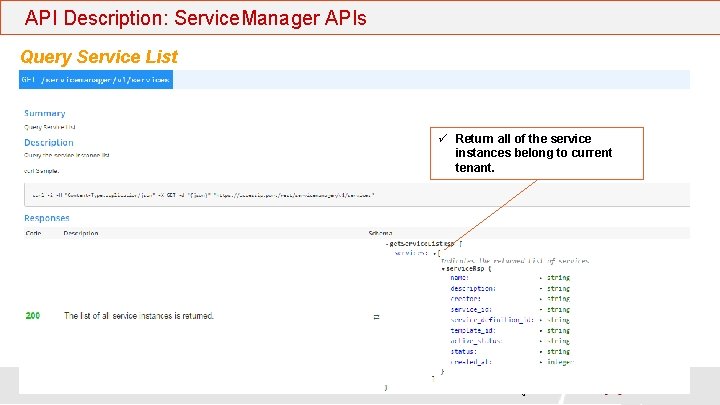Click the slide title ServiceManager APIs
Screen dimensions: 720x405
195,18
